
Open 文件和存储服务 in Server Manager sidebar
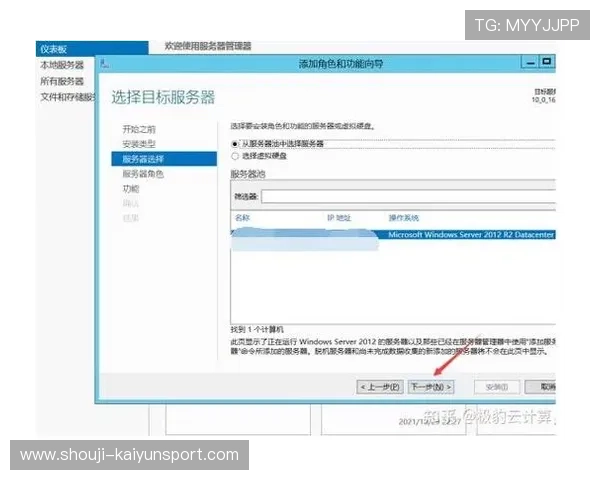[x=67, y=97]
